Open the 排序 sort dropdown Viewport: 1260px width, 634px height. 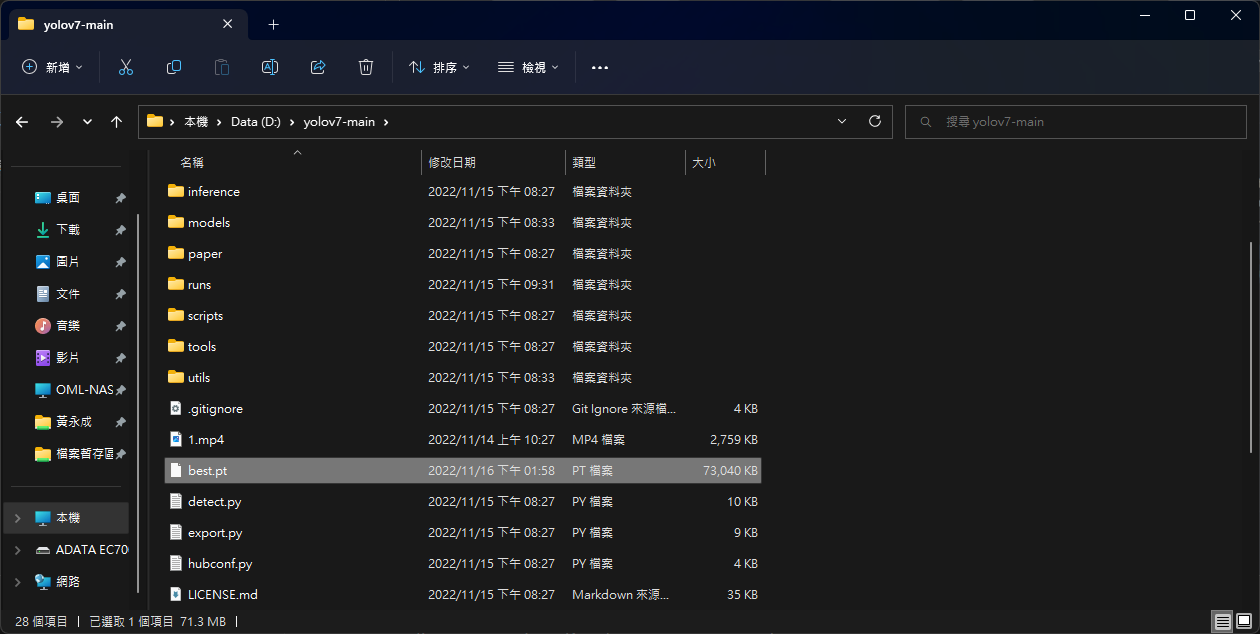pos(440,67)
